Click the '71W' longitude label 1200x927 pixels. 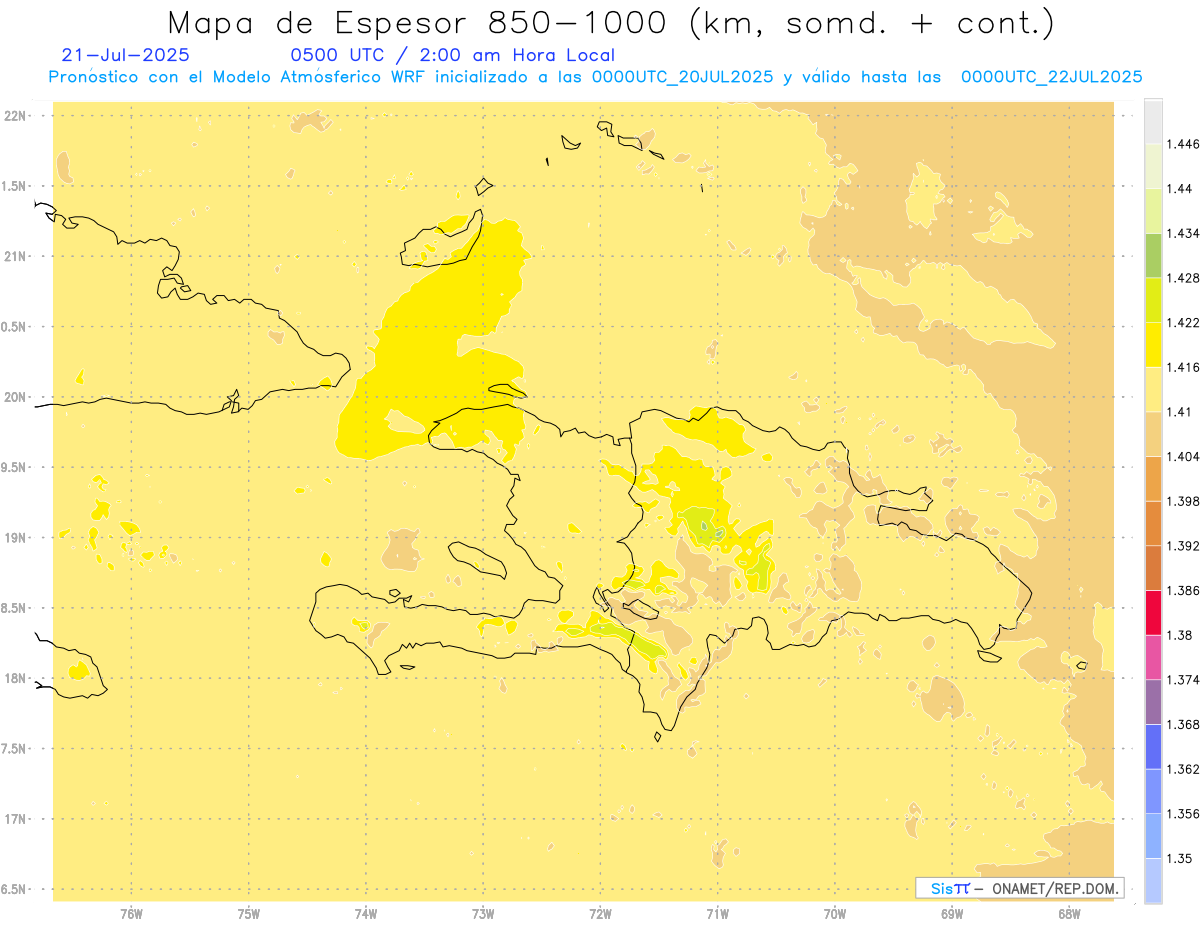[717, 914]
